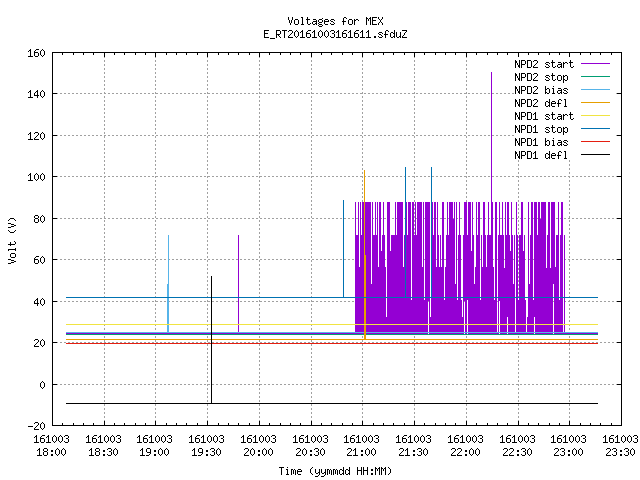Viewport: 640px width, 480px height.
Task: Select the "NPD2 start" legend label
Action: pos(544,64)
